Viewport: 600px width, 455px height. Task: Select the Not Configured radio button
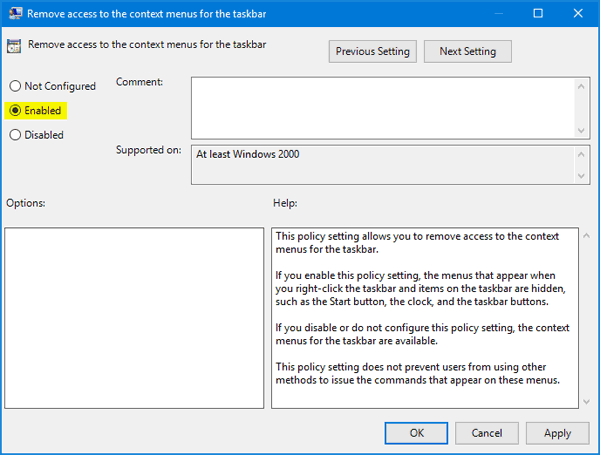pos(15,86)
